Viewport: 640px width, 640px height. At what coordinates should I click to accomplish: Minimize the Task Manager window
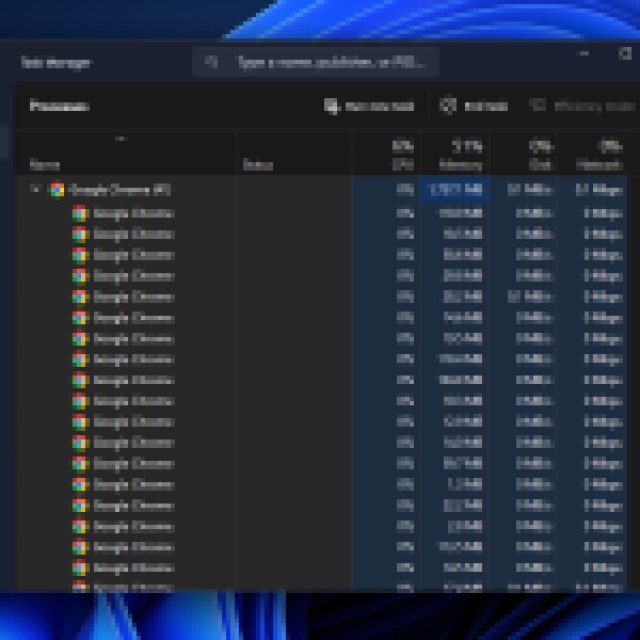[585, 54]
